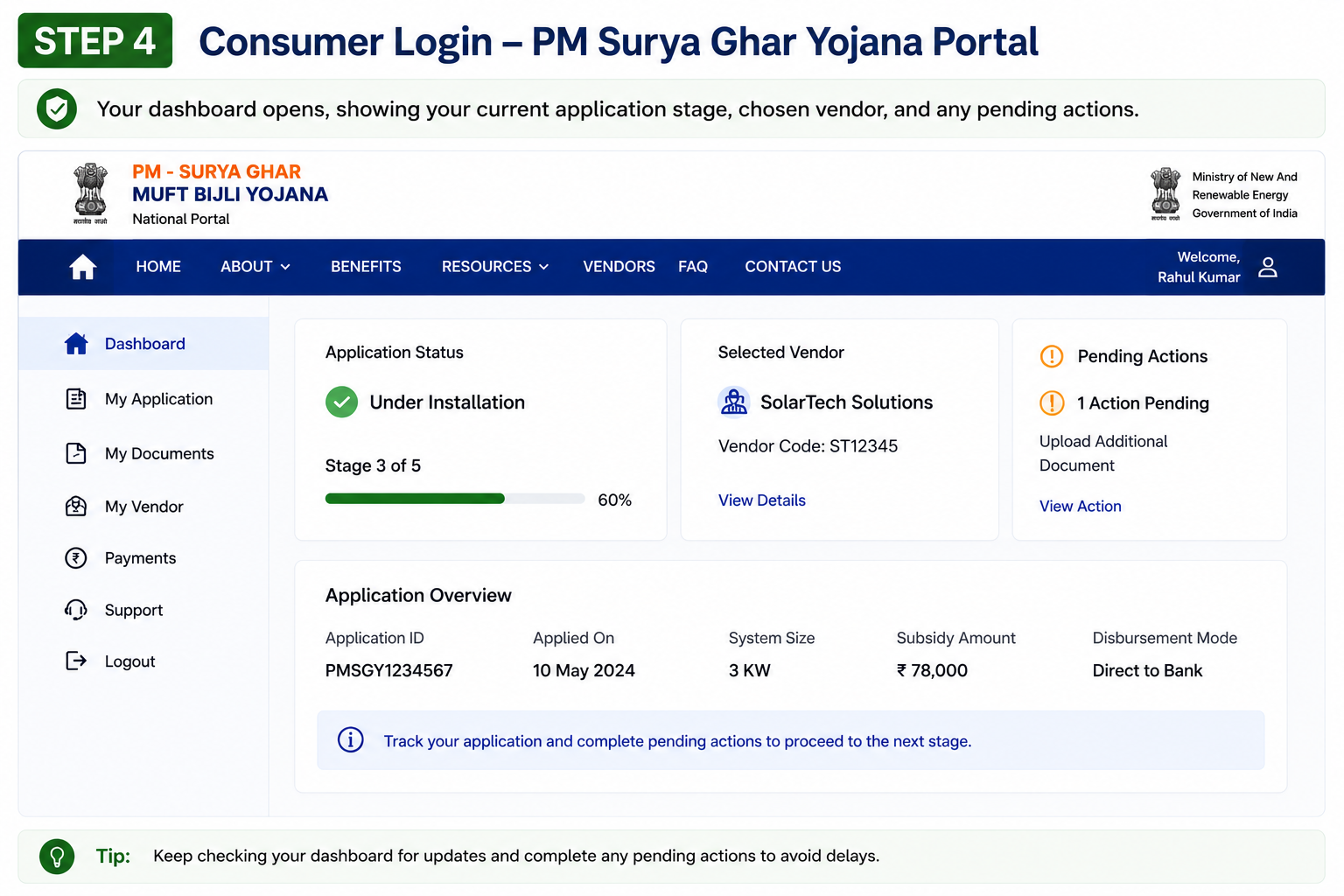This screenshot has width=1344, height=896.
Task: Open the HOME menu item
Action: [158, 267]
